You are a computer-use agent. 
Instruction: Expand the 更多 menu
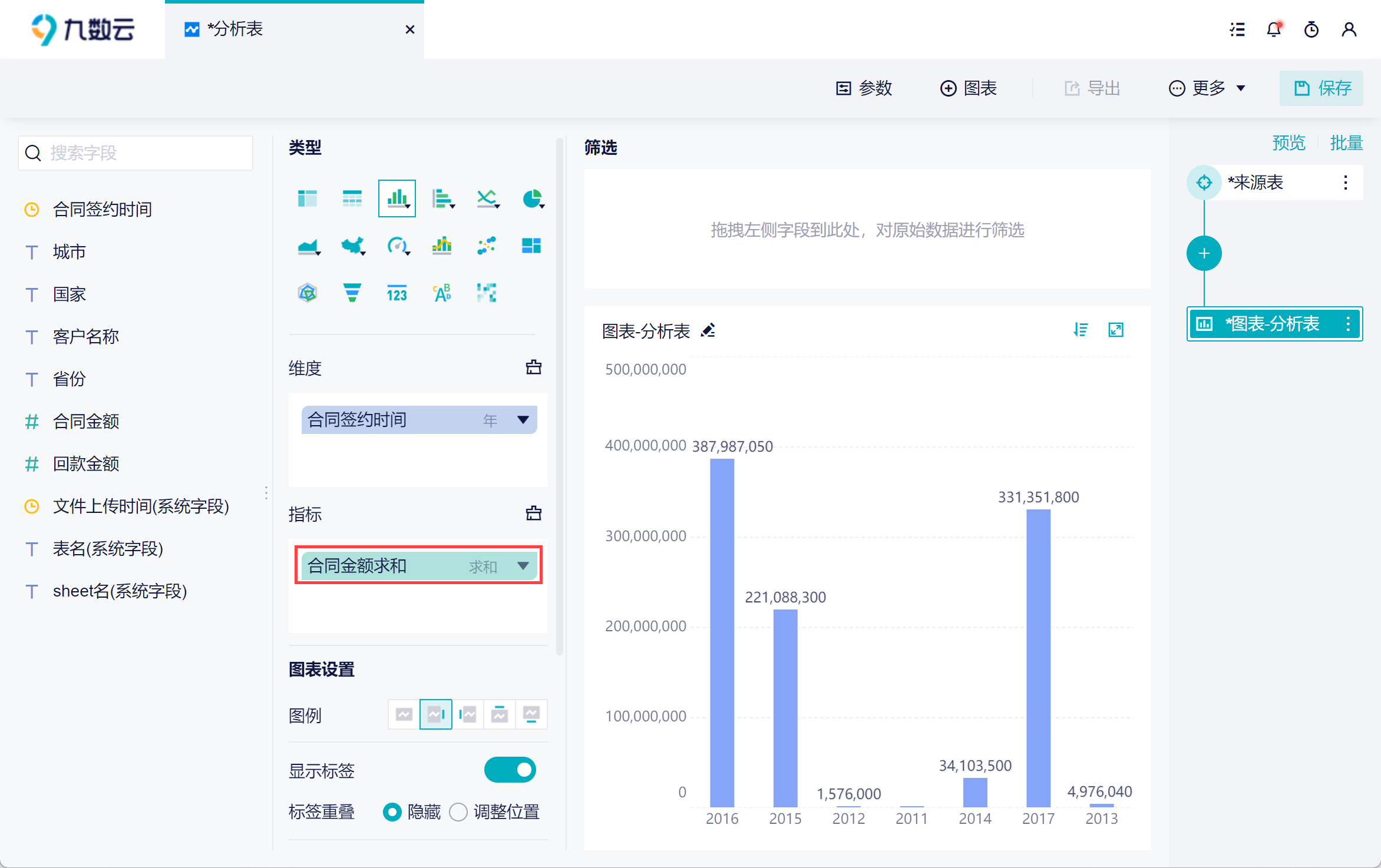click(x=1207, y=88)
